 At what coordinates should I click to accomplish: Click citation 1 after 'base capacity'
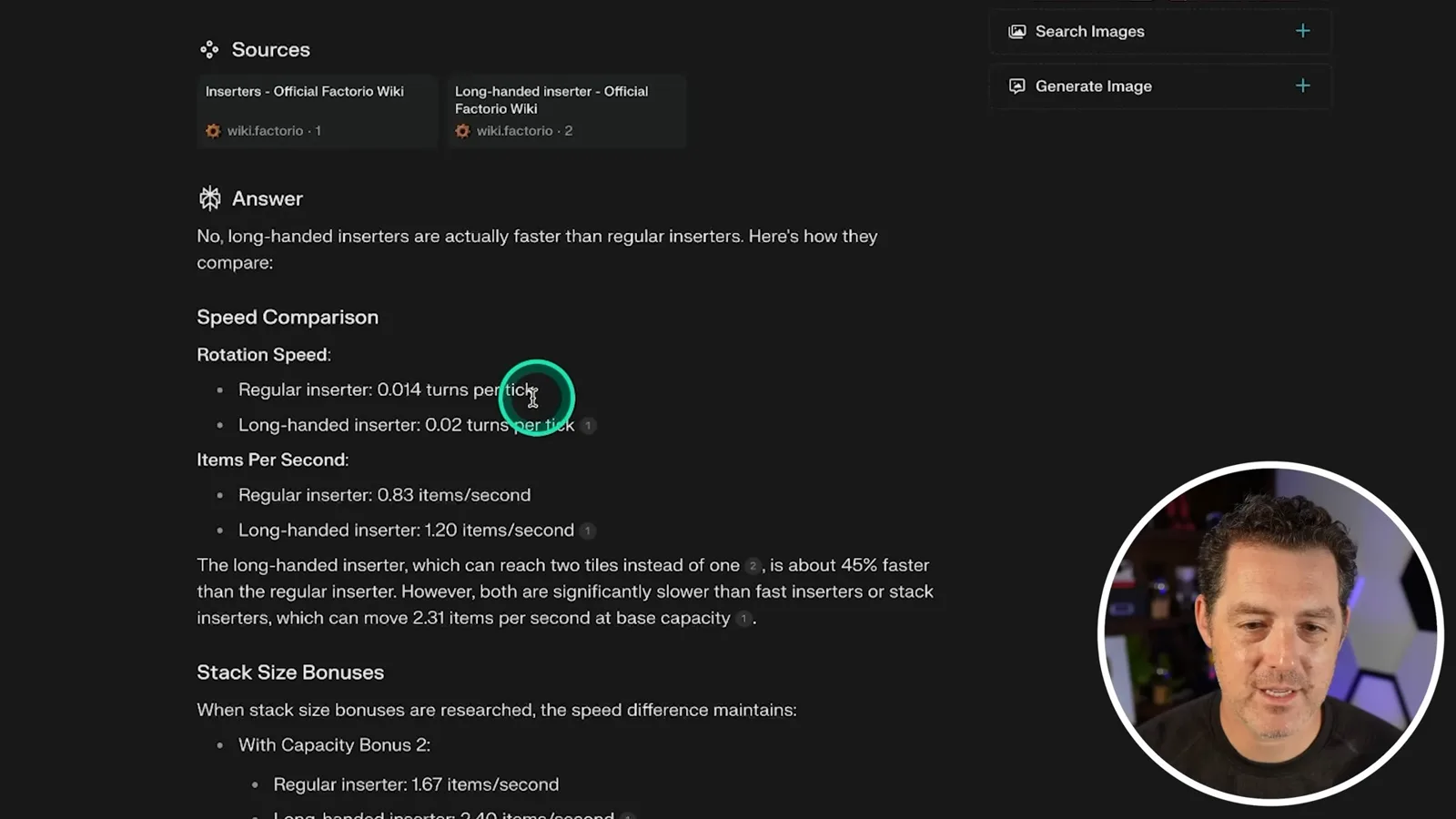[743, 619]
